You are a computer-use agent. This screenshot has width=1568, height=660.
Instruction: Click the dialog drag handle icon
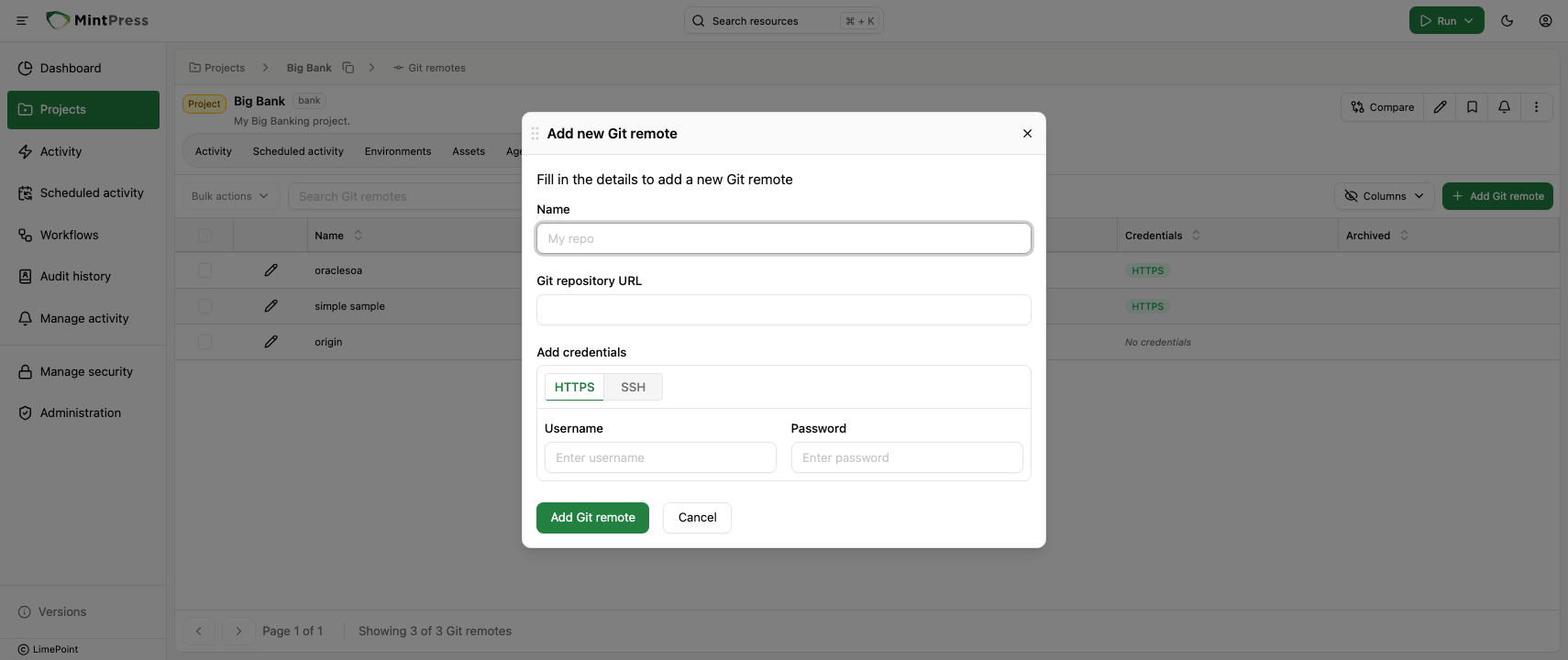tap(535, 134)
